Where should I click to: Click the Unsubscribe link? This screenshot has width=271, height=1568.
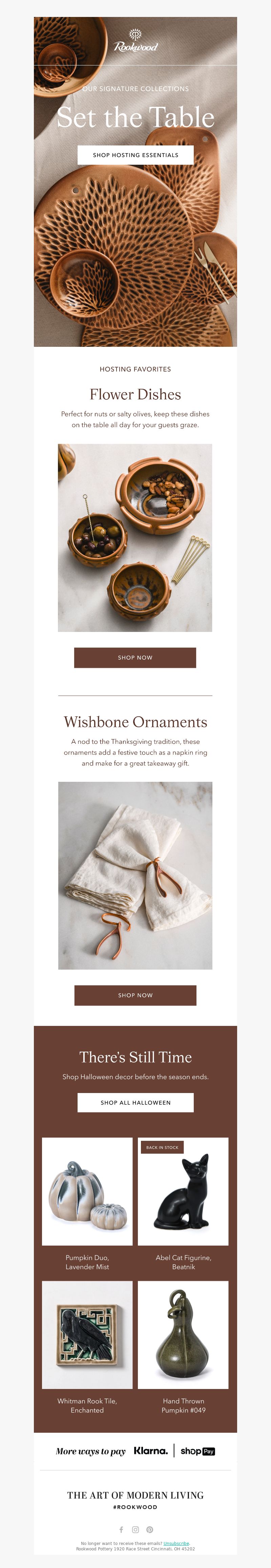click(x=176, y=1543)
